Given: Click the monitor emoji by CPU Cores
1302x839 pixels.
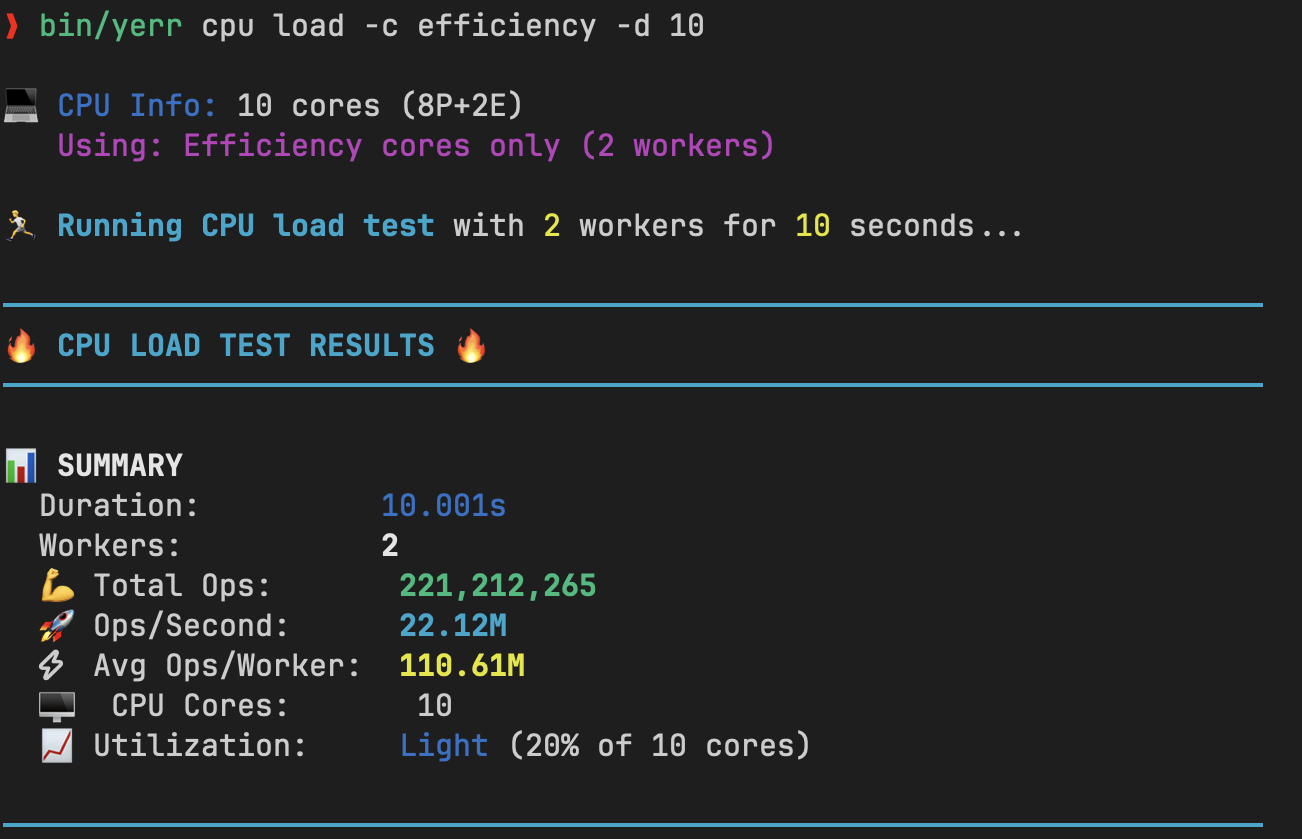Looking at the screenshot, I should (57, 706).
